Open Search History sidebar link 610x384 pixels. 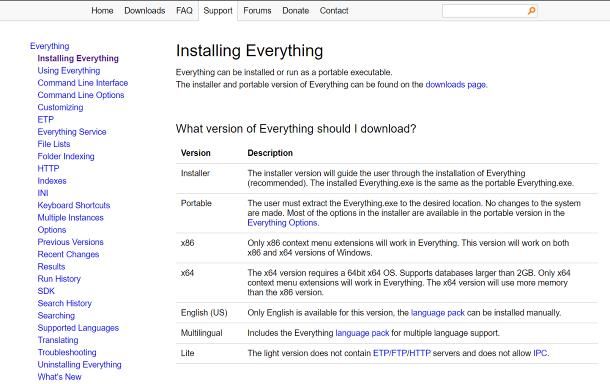tap(65, 303)
